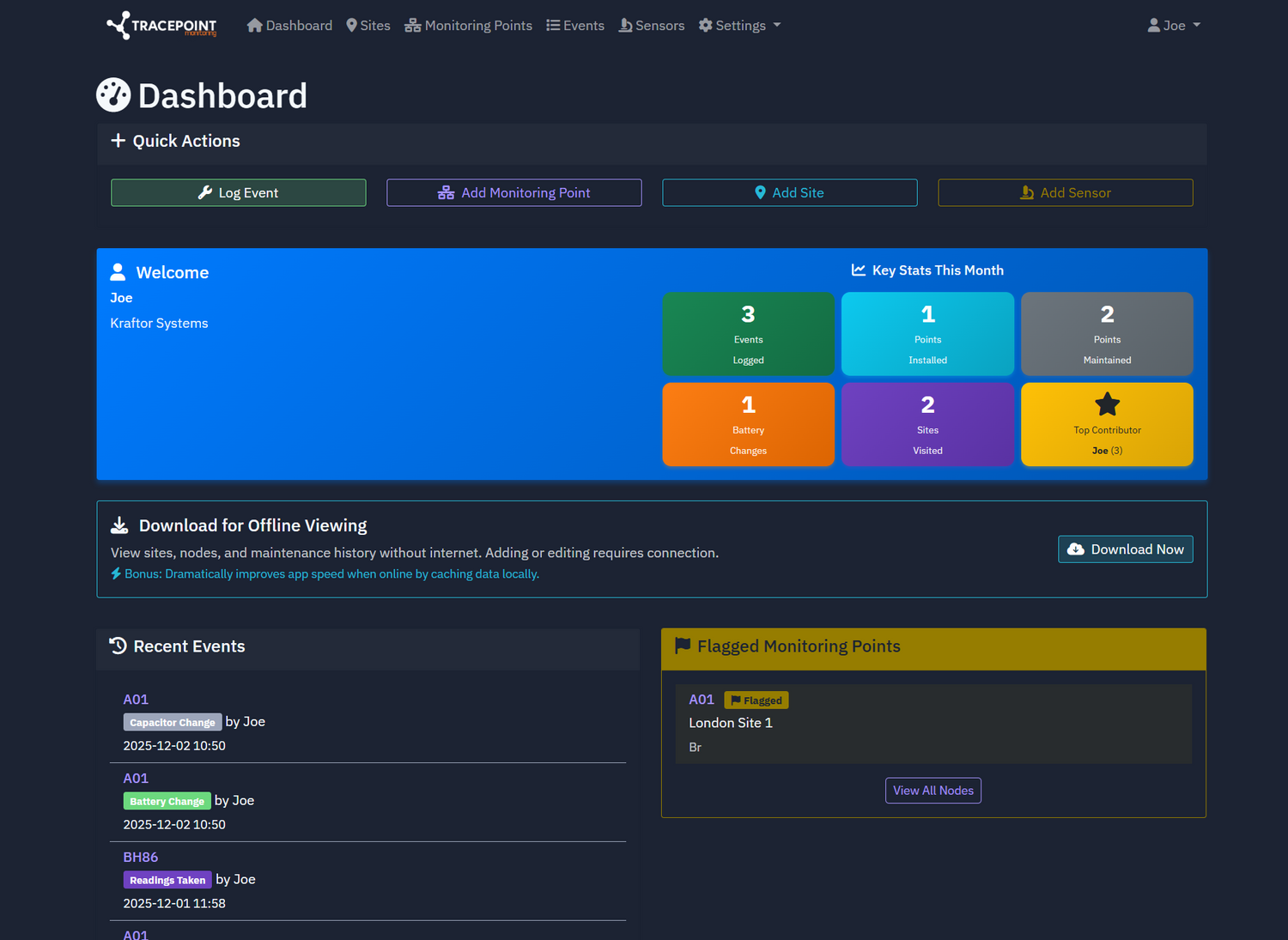The image size is (1288, 940).
Task: Select the Monitoring Points network icon
Action: tap(413, 25)
